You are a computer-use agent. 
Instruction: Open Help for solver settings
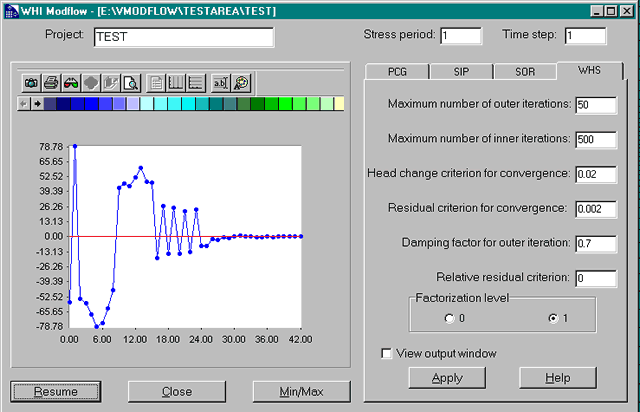(558, 378)
